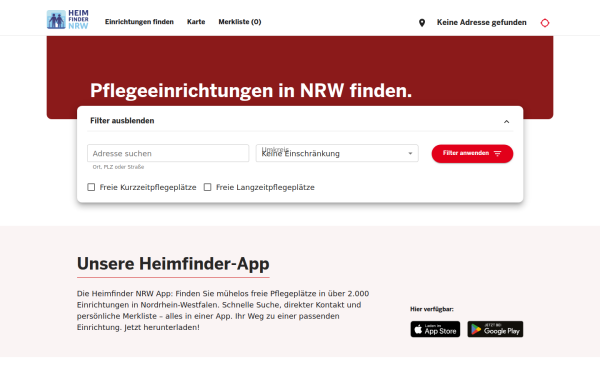
Task: Click the Adresse suchen input field
Action: pyautogui.click(x=168, y=153)
